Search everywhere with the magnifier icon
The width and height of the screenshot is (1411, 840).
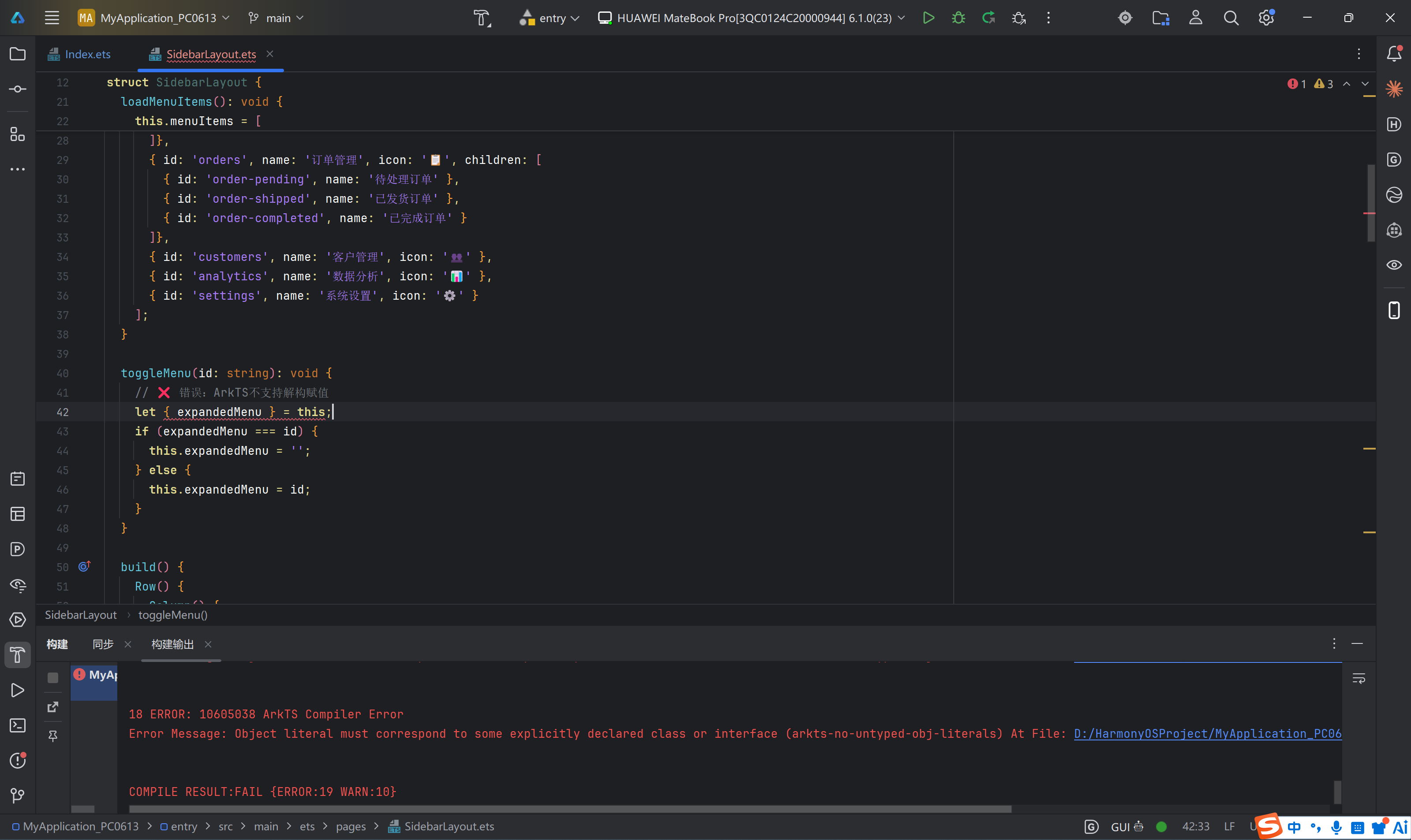point(1231,18)
